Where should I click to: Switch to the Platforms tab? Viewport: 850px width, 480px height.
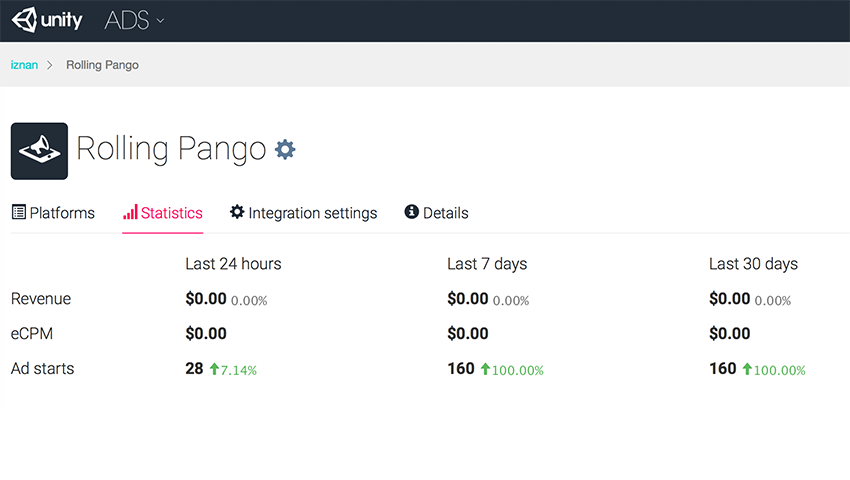tap(61, 213)
